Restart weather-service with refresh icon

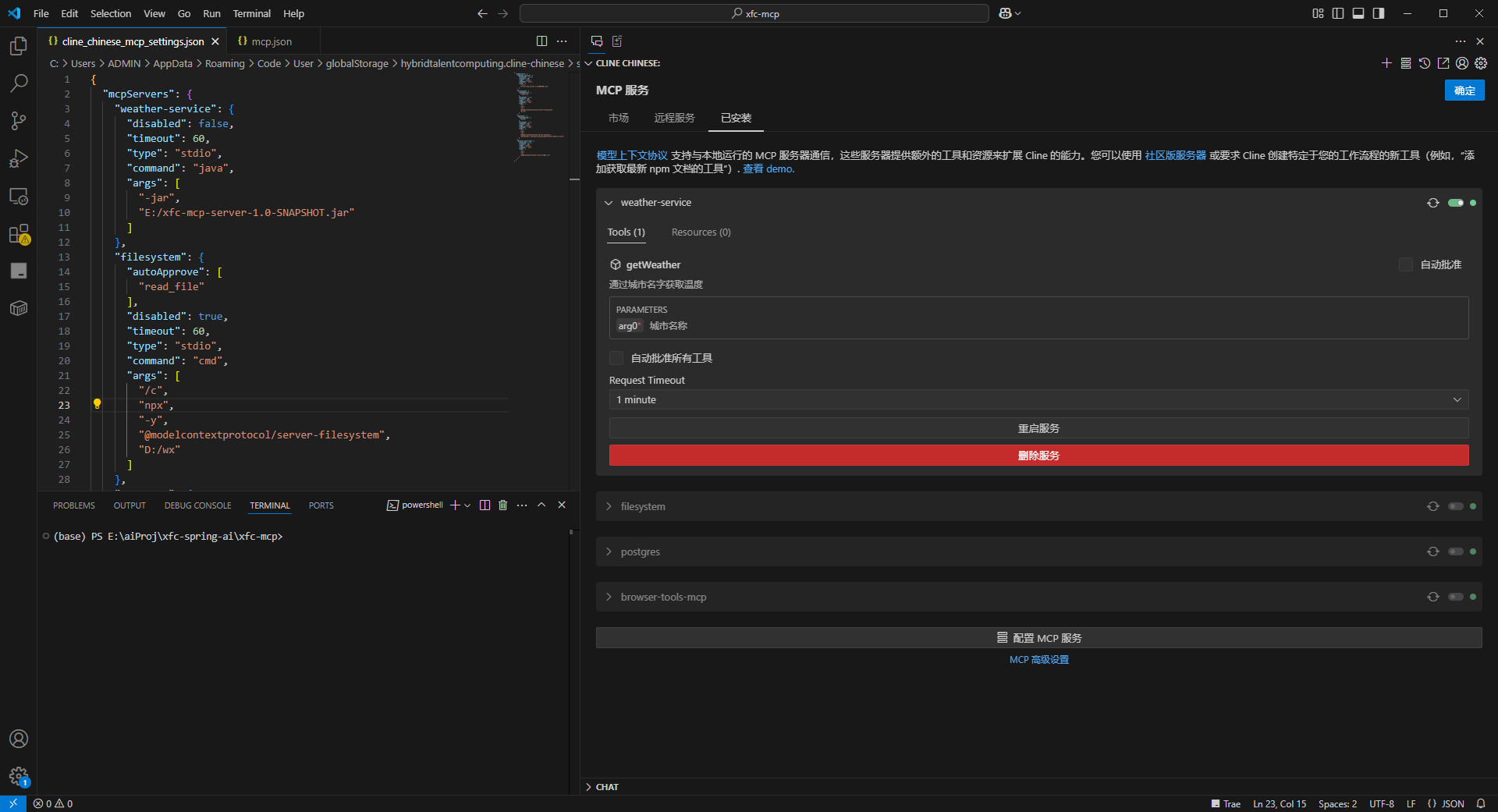[1433, 203]
